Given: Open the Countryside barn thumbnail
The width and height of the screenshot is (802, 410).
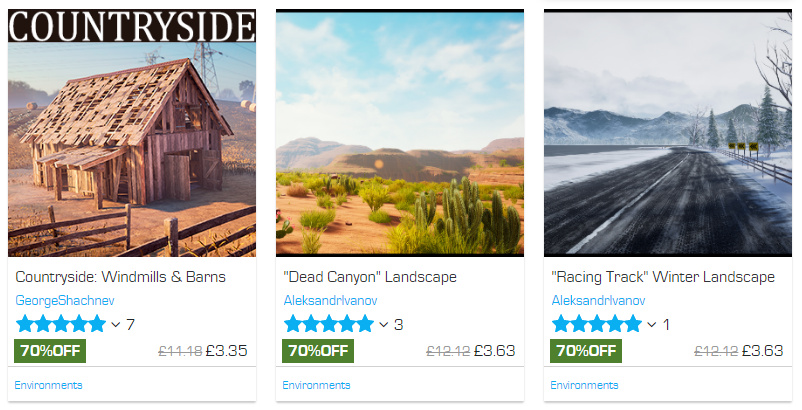Looking at the screenshot, I should coord(132,133).
